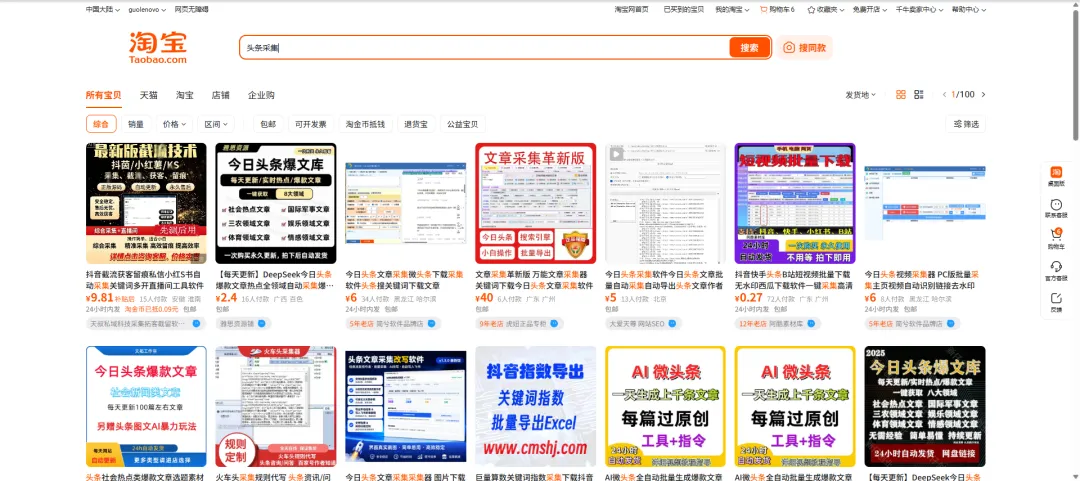The image size is (1080, 481).
Task: Open 短视频批量下载 product thumbnail
Action: [795, 203]
